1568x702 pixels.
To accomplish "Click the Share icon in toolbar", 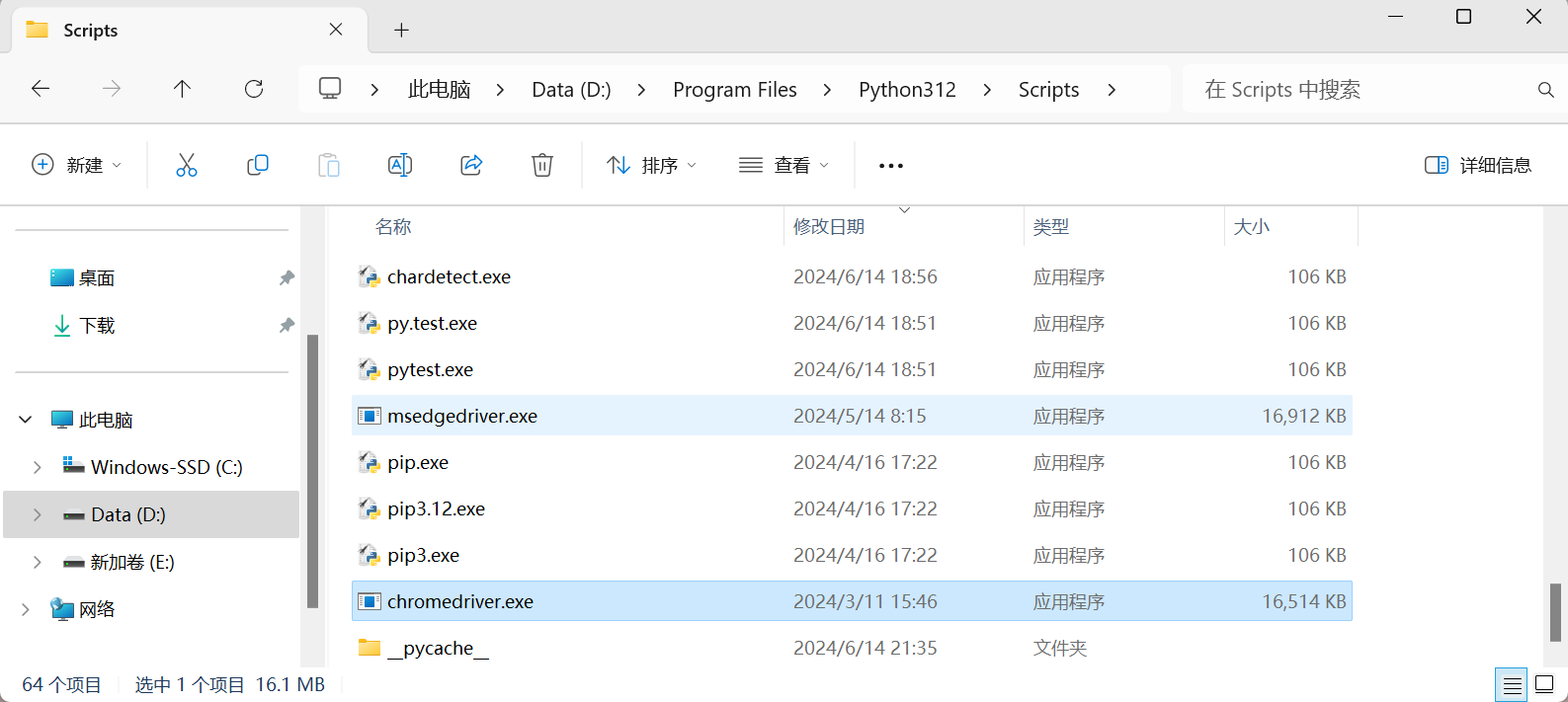I will [471, 165].
